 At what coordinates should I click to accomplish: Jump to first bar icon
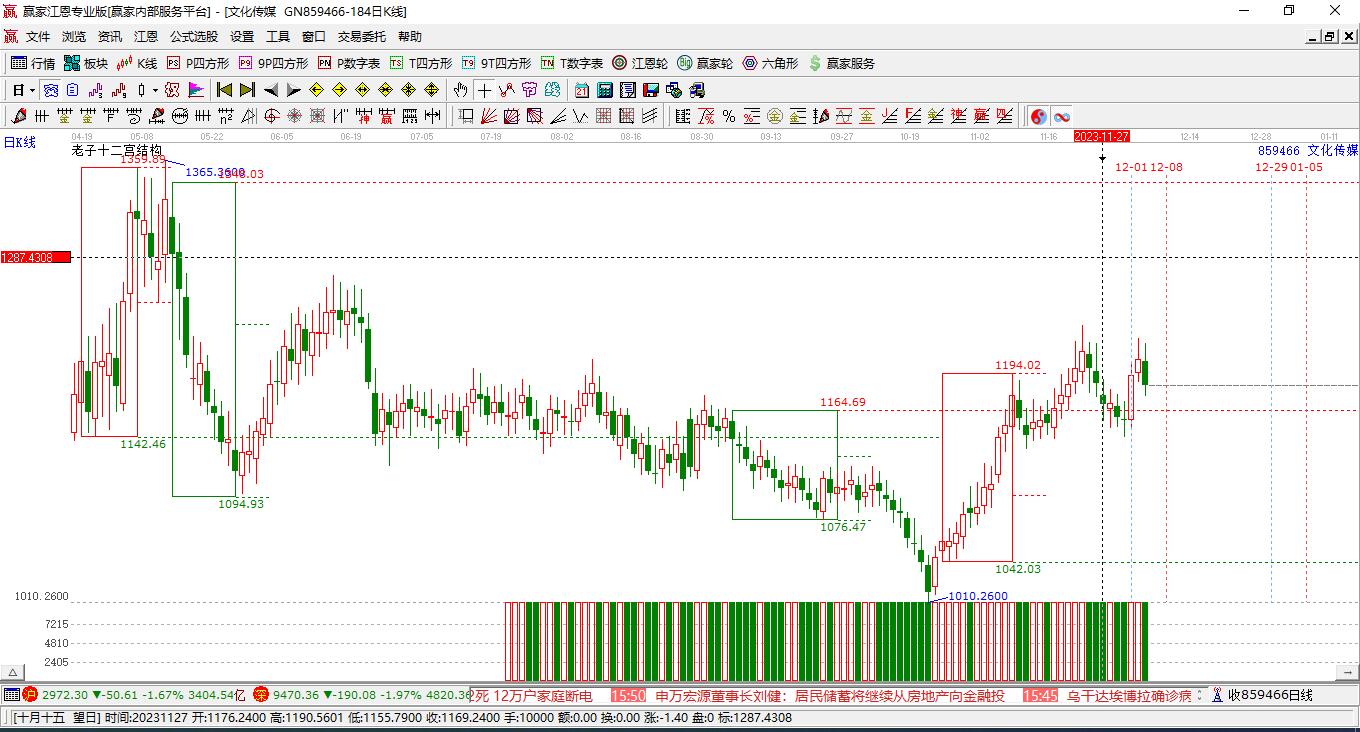tap(224, 90)
